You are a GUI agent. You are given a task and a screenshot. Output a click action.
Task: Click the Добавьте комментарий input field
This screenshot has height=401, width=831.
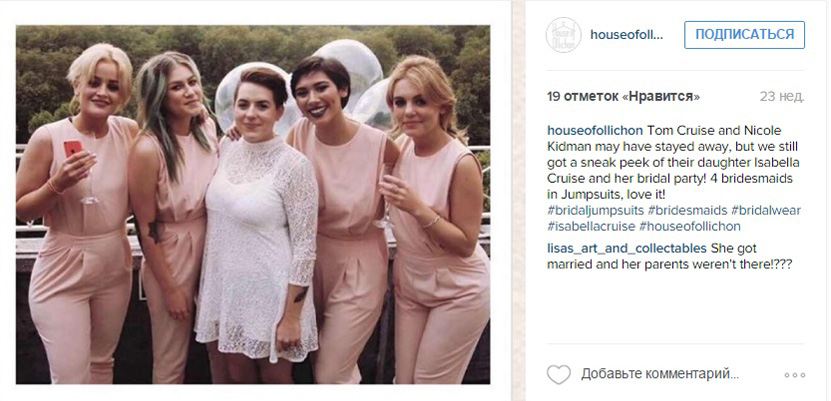(660, 375)
